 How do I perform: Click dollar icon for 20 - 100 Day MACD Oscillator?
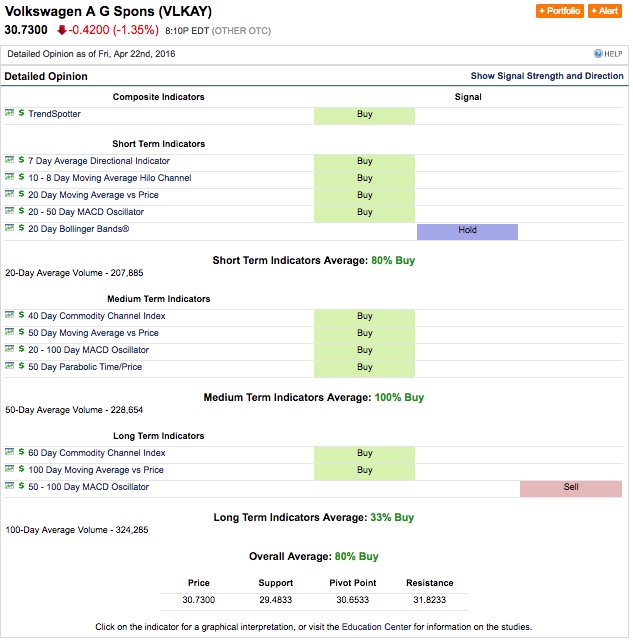[21, 349]
